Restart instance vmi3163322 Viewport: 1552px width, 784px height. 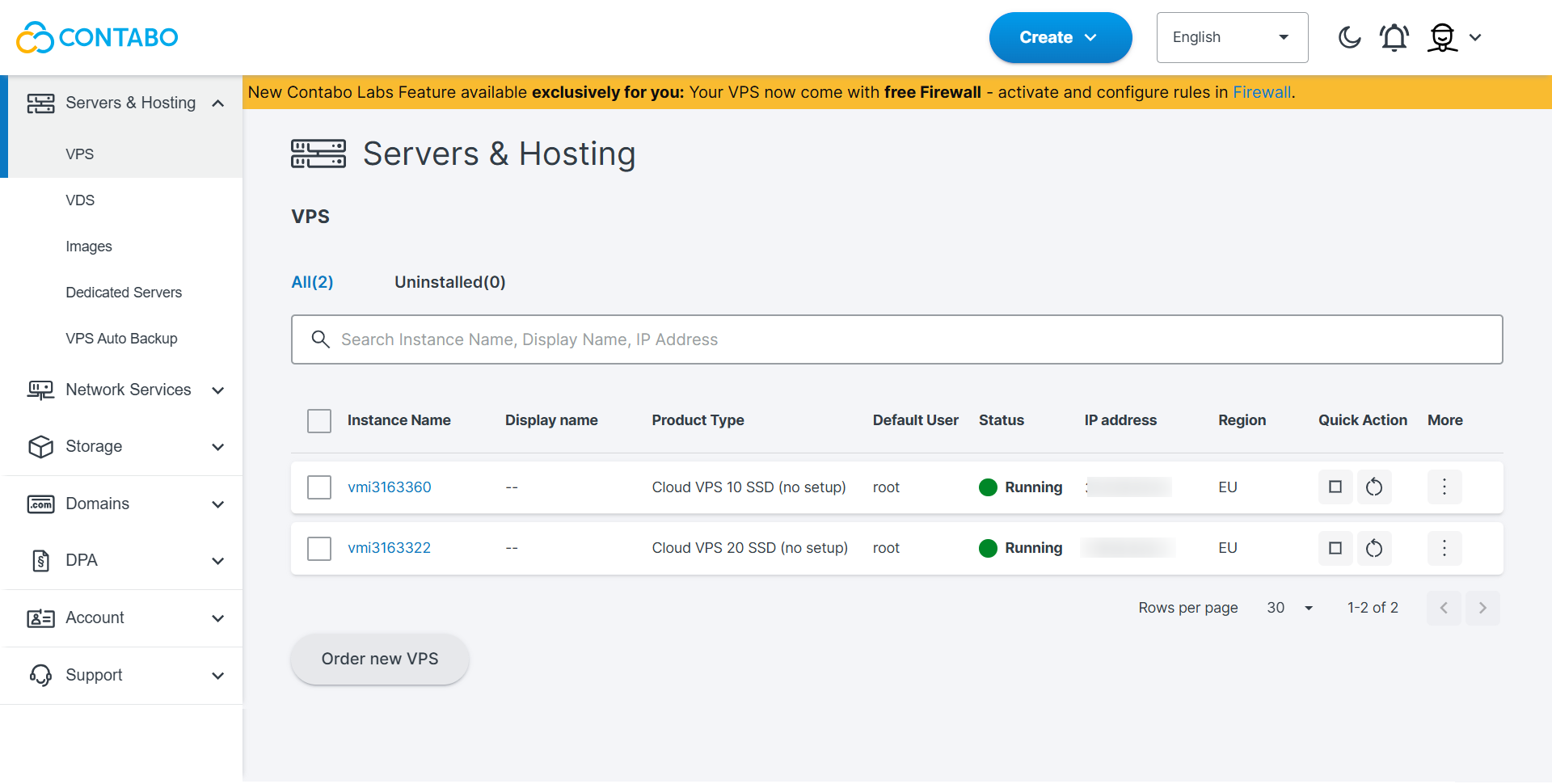pos(1374,548)
